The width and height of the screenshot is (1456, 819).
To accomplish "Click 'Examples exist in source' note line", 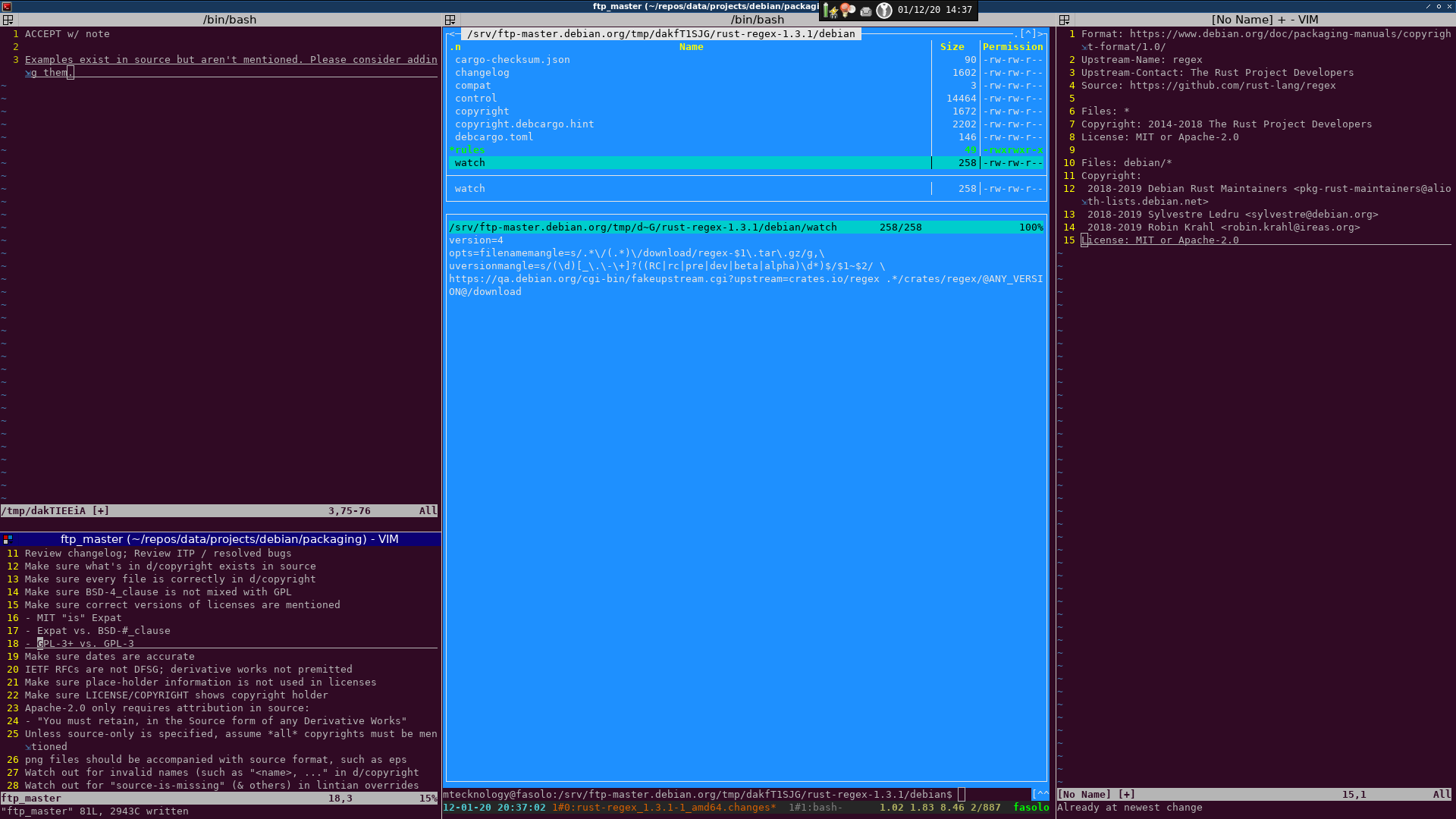I will (x=231, y=67).
